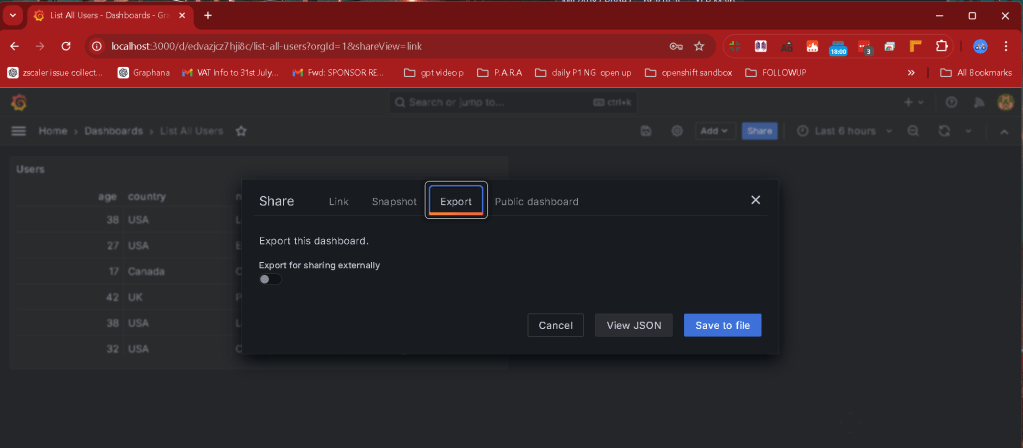Open the yellow ruler extension
The image size is (1023, 448).
915,46
